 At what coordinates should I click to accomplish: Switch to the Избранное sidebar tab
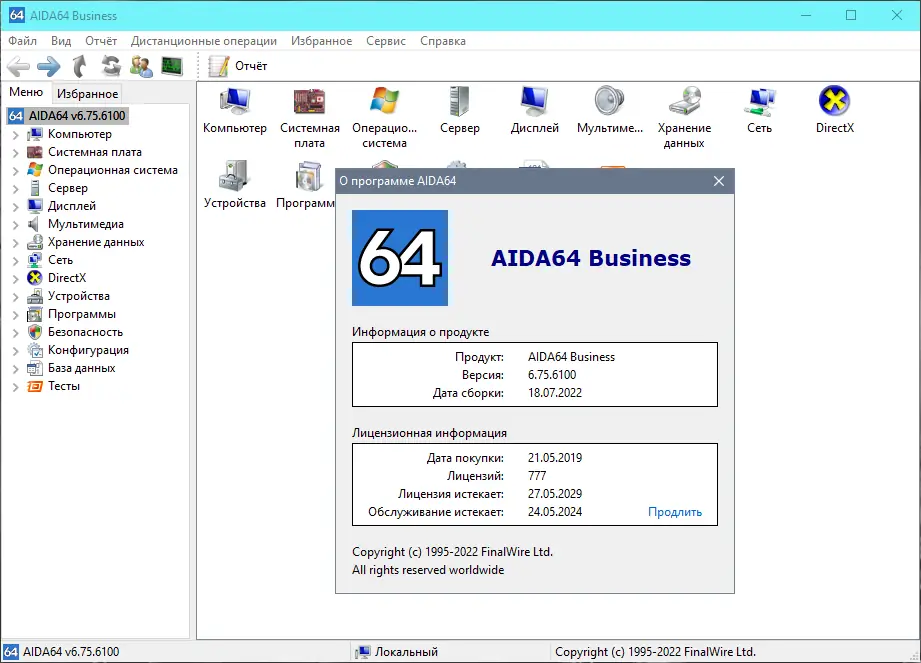click(87, 94)
